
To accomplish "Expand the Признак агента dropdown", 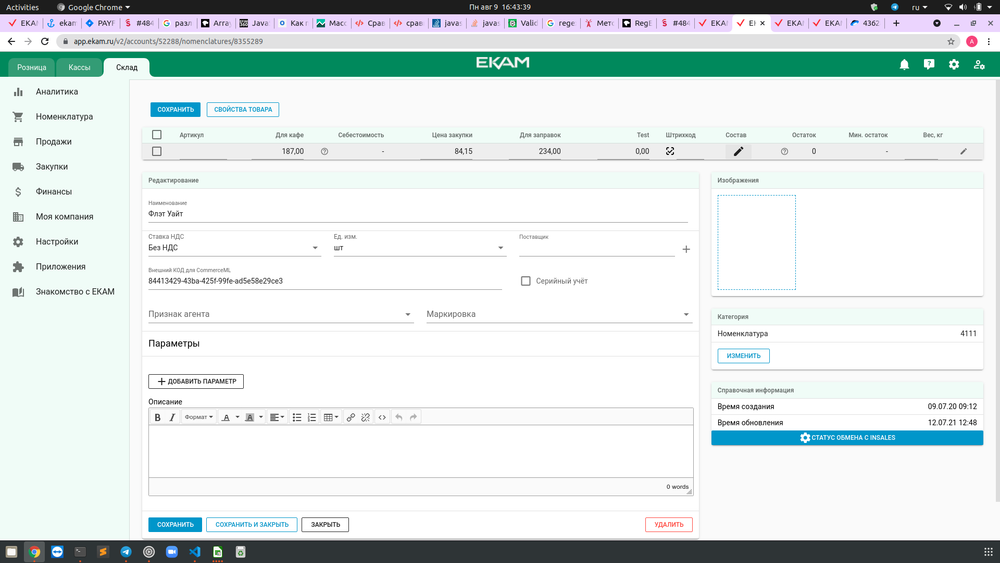I will pos(280,314).
